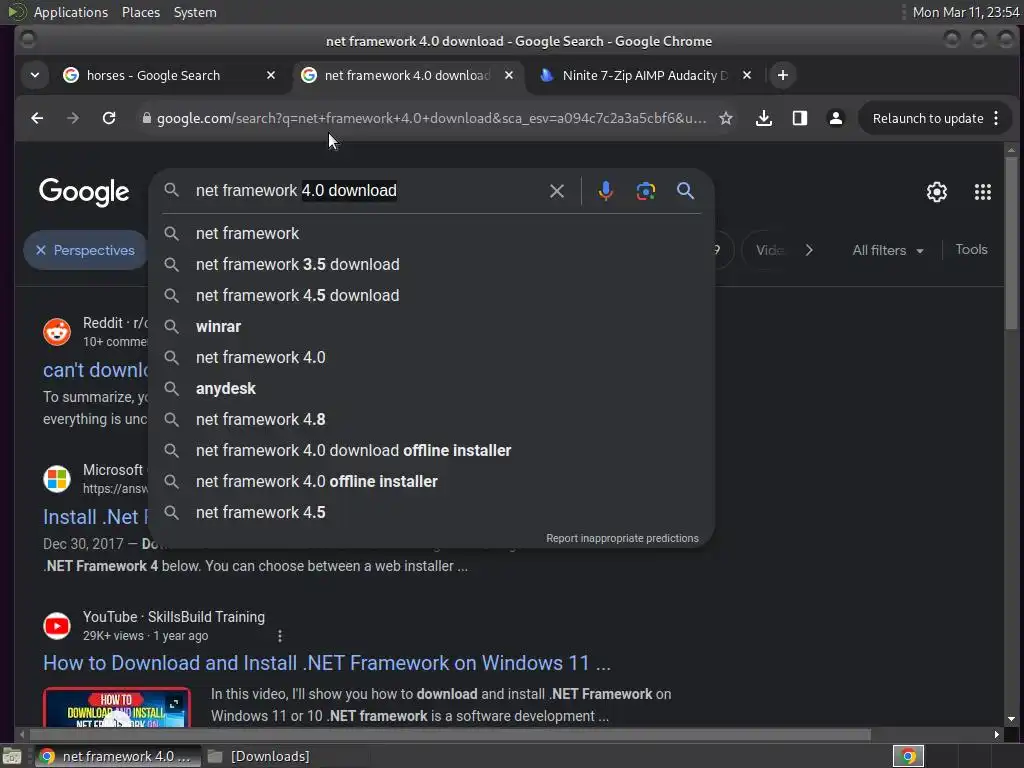Play the YouTube video thumbnail
Screen dimensions: 1024x768
(117, 708)
